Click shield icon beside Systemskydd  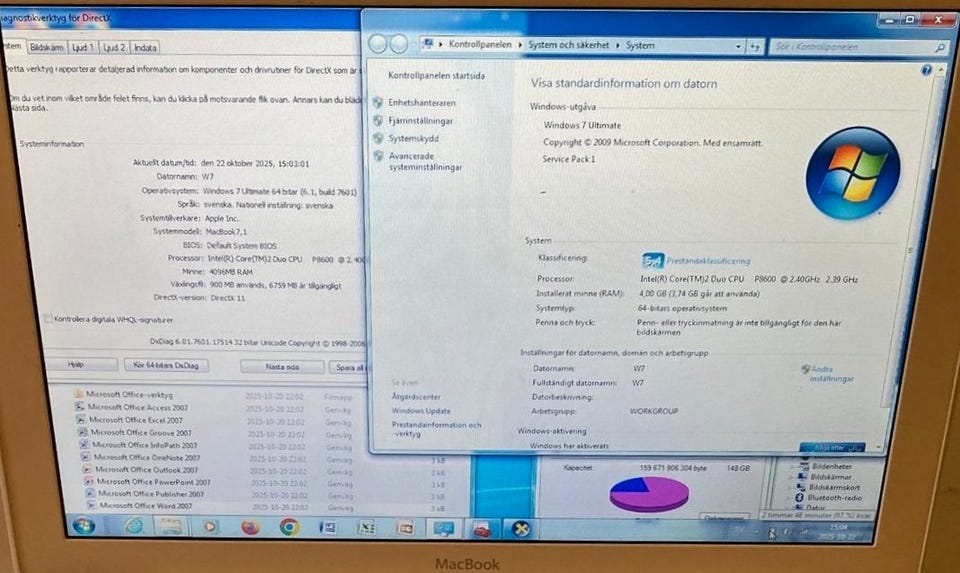[x=378, y=138]
